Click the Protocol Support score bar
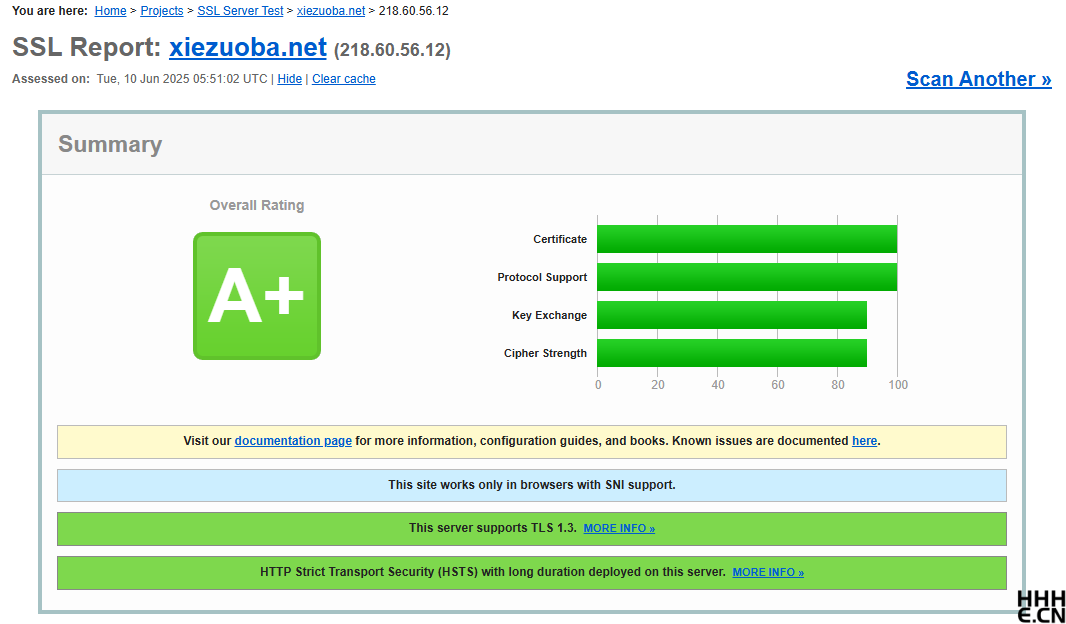This screenshot has width=1066, height=624. coord(747,277)
